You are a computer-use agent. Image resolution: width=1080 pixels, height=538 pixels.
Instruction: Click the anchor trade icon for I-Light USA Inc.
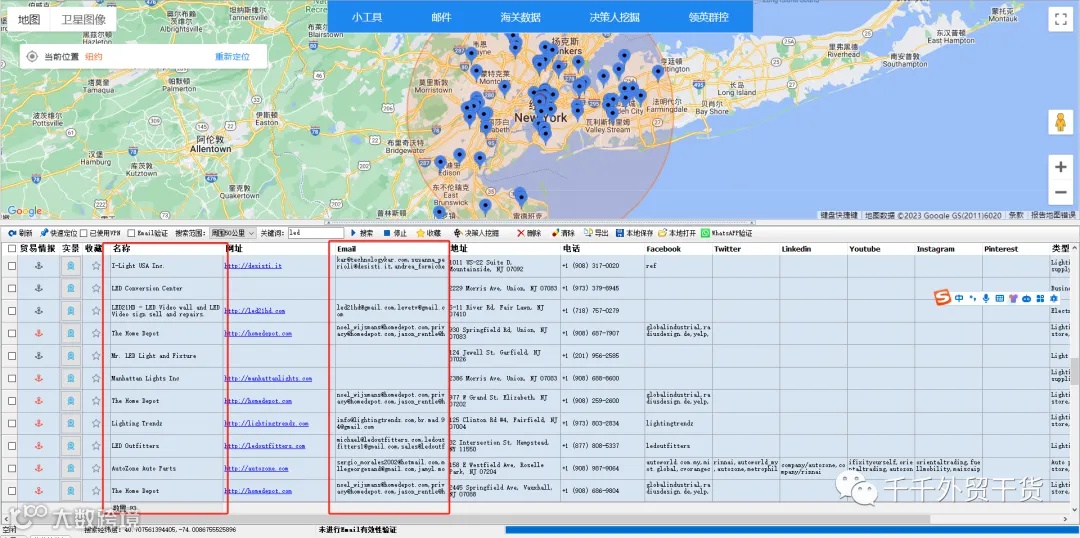(39, 266)
